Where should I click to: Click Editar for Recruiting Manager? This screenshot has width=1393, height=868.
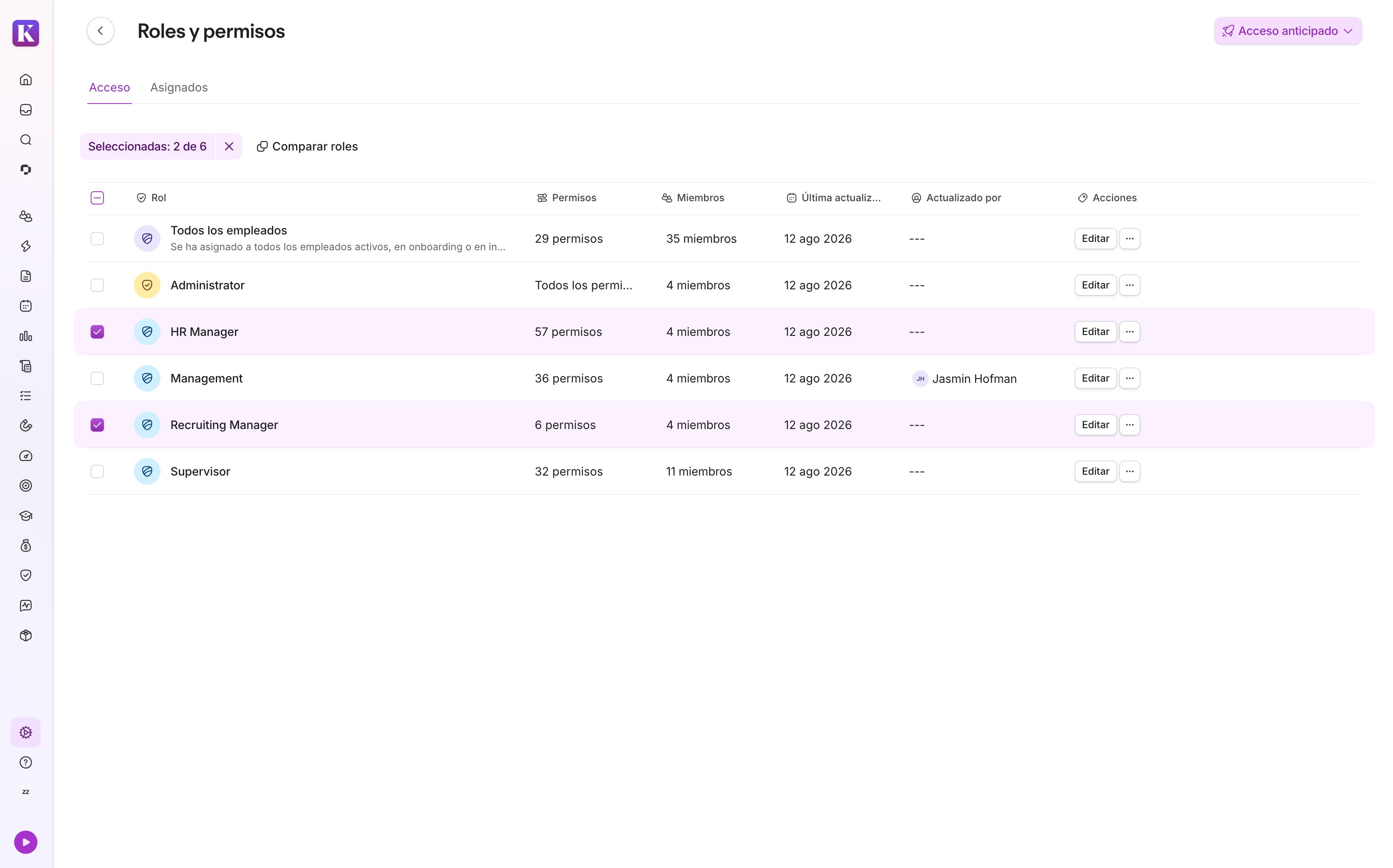(x=1095, y=425)
